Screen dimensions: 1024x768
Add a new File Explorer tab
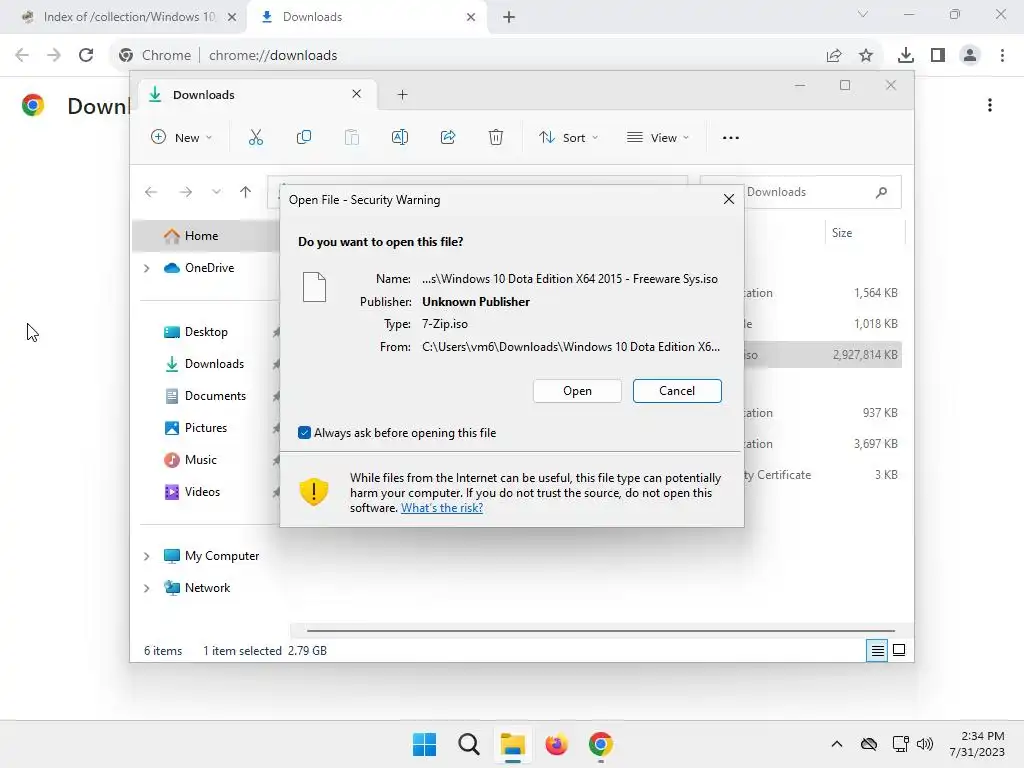coord(402,95)
